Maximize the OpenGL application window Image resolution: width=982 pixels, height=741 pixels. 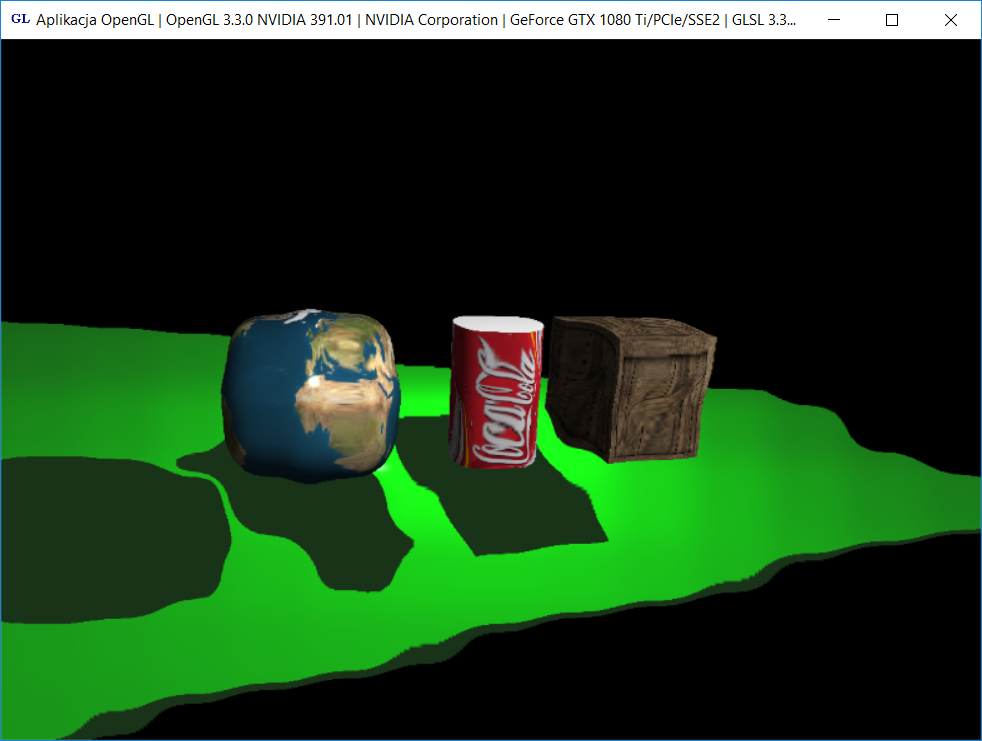[x=893, y=20]
